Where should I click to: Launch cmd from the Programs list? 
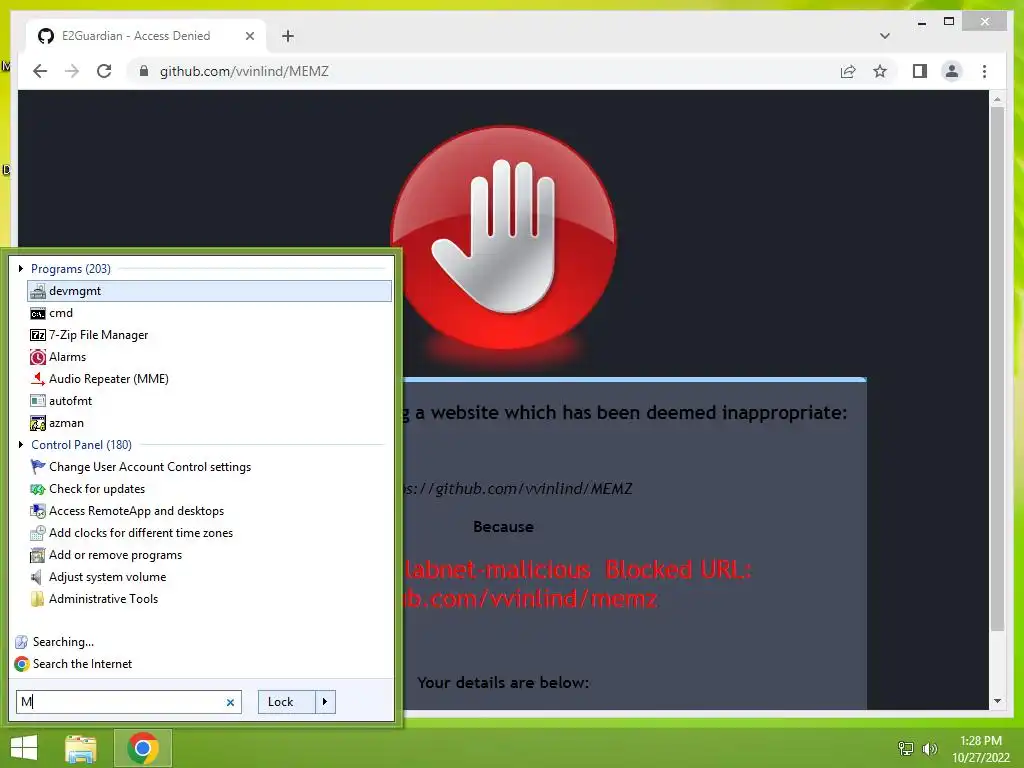coord(209,313)
